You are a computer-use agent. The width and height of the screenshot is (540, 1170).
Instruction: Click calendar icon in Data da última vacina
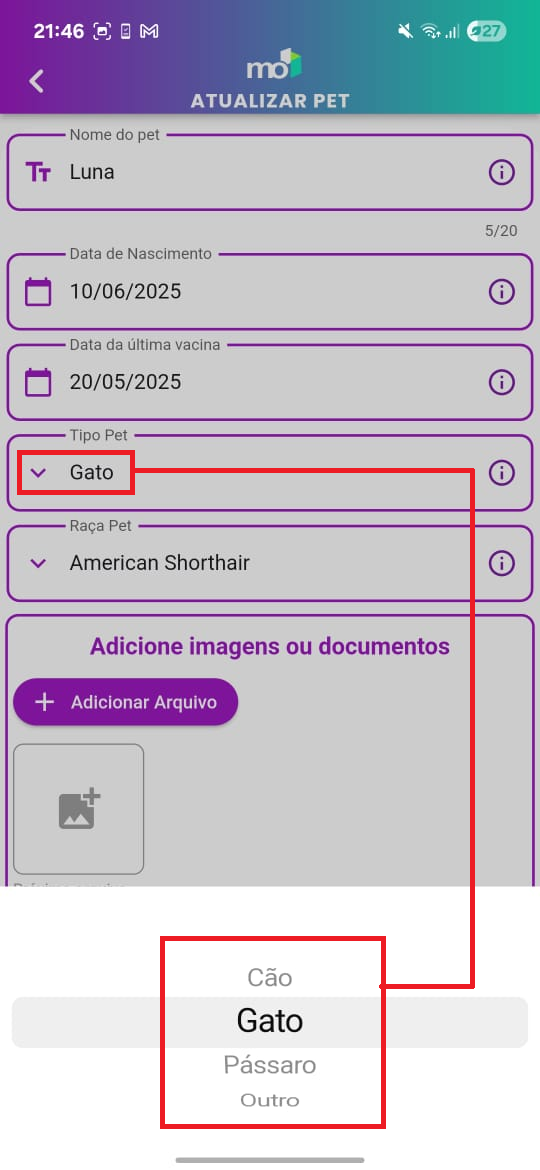click(38, 382)
